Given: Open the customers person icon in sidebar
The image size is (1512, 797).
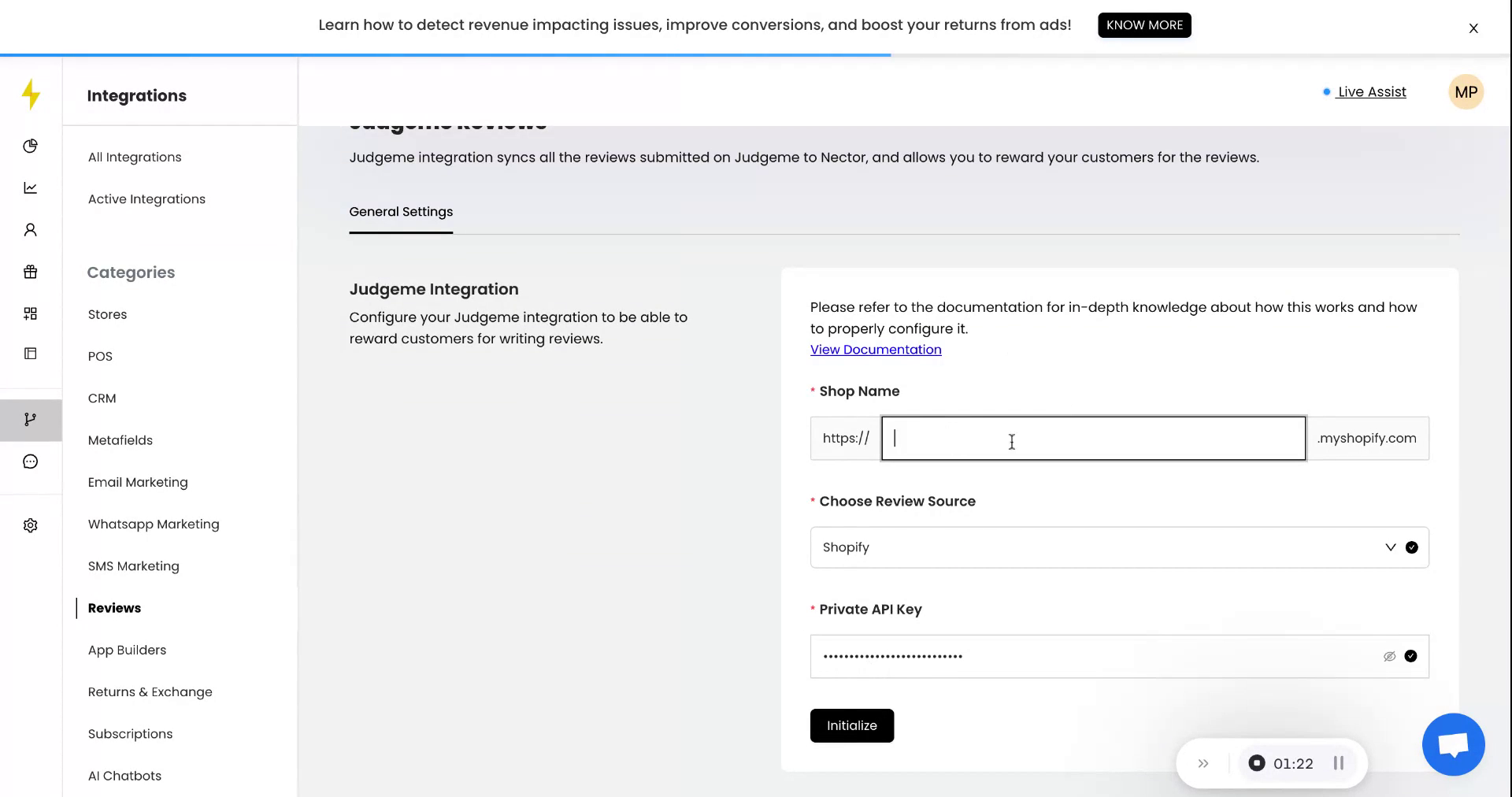Looking at the screenshot, I should pyautogui.click(x=30, y=229).
